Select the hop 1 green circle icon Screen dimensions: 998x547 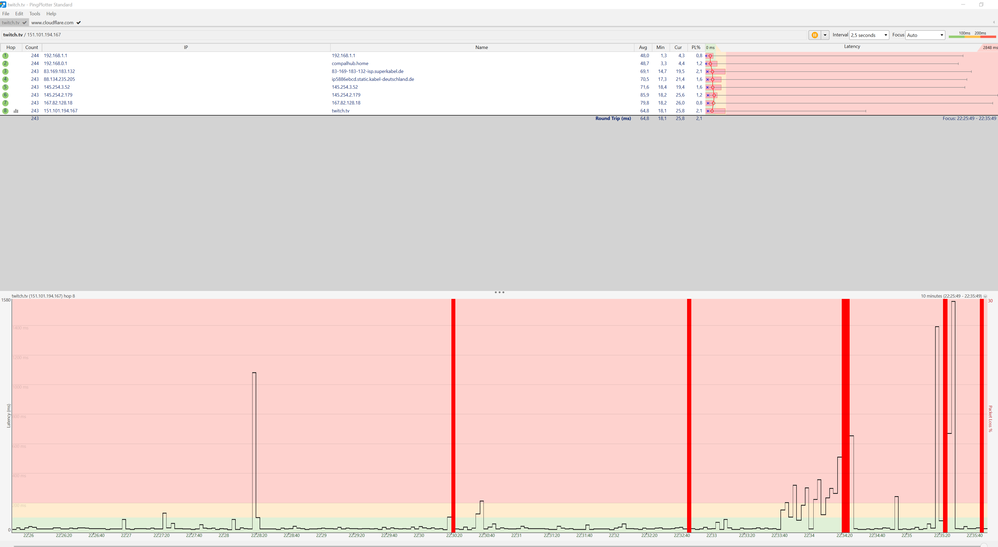click(x=6, y=56)
